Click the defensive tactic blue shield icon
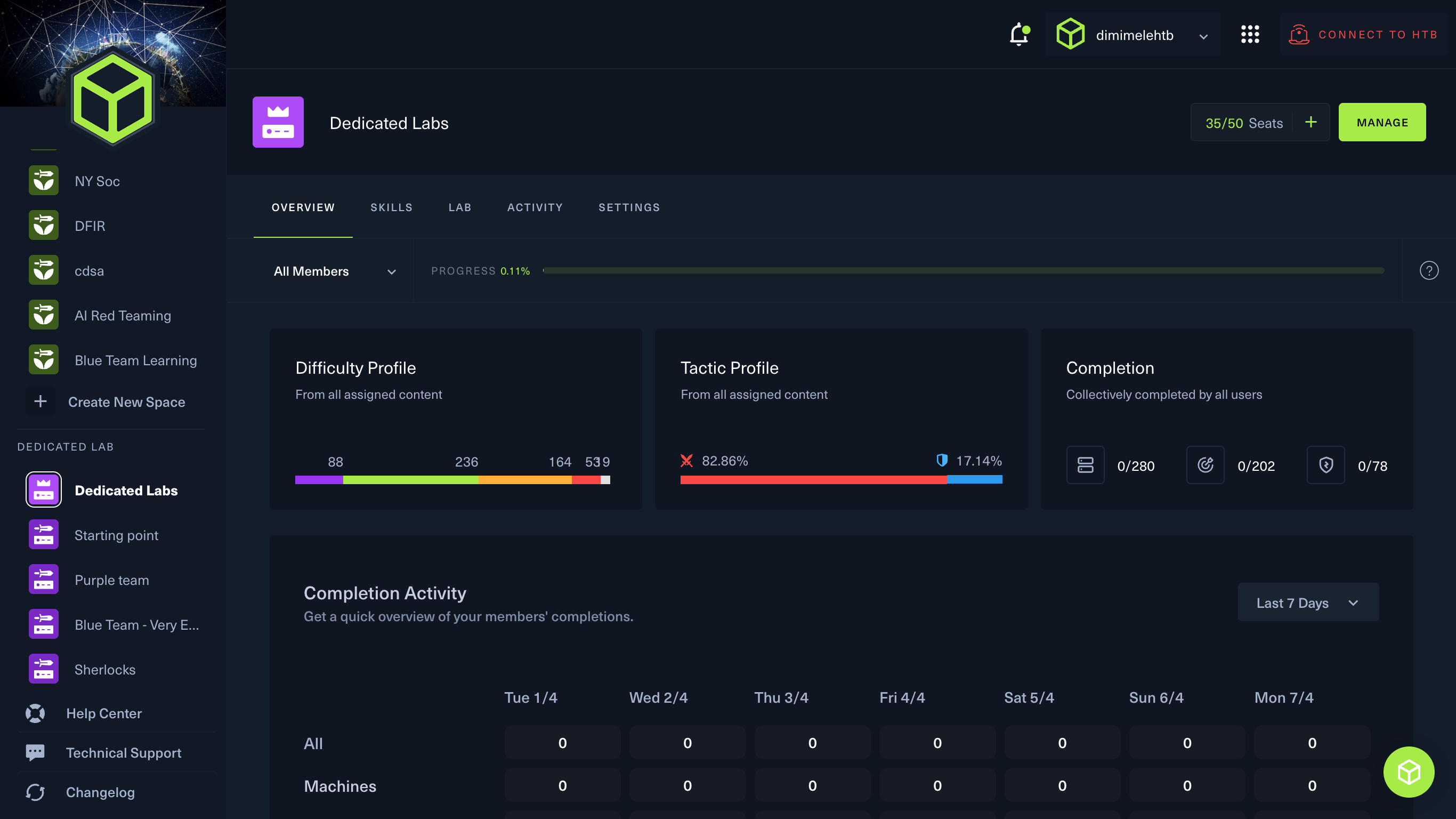 [x=942, y=460]
